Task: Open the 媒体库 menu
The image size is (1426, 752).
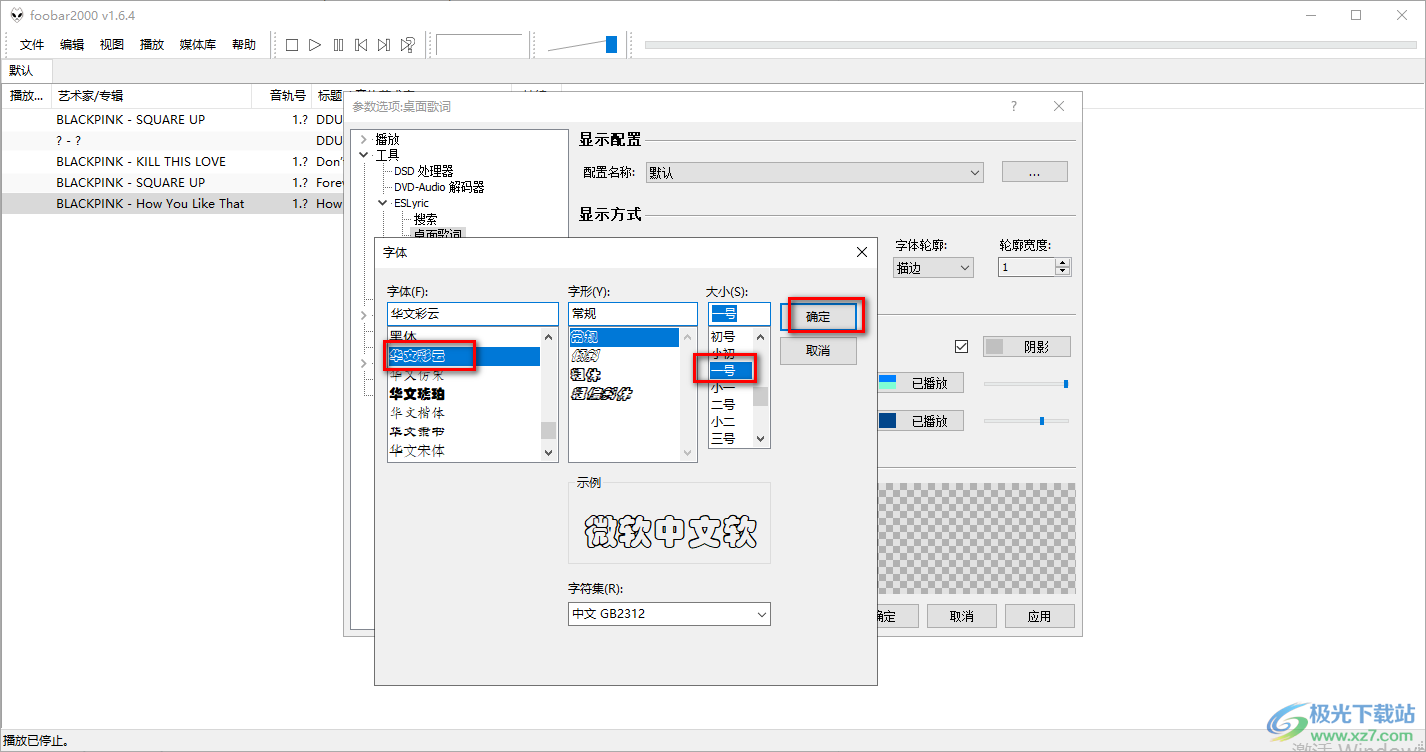Action: click(198, 45)
